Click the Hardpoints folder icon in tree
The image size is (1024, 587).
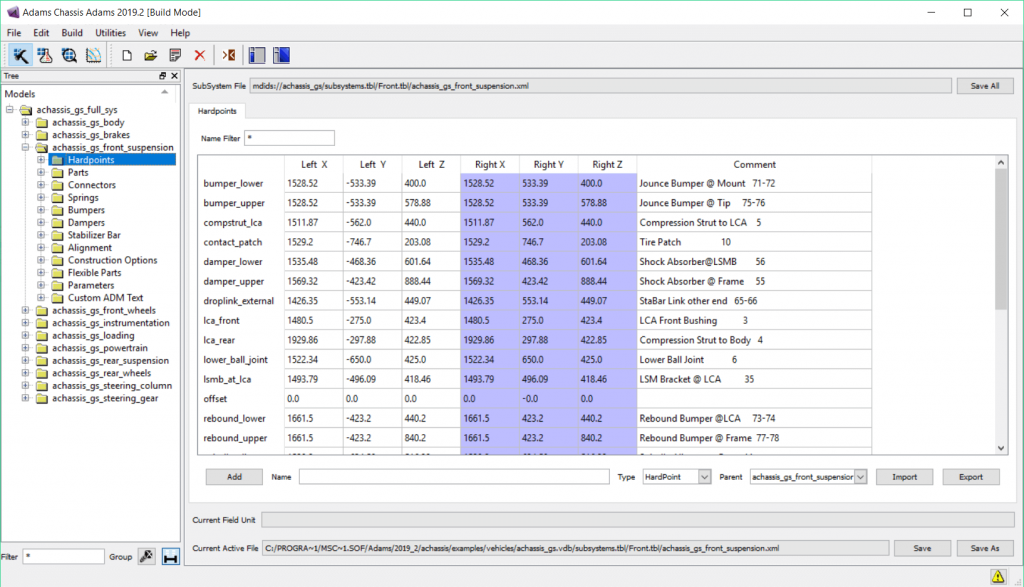[x=57, y=160]
